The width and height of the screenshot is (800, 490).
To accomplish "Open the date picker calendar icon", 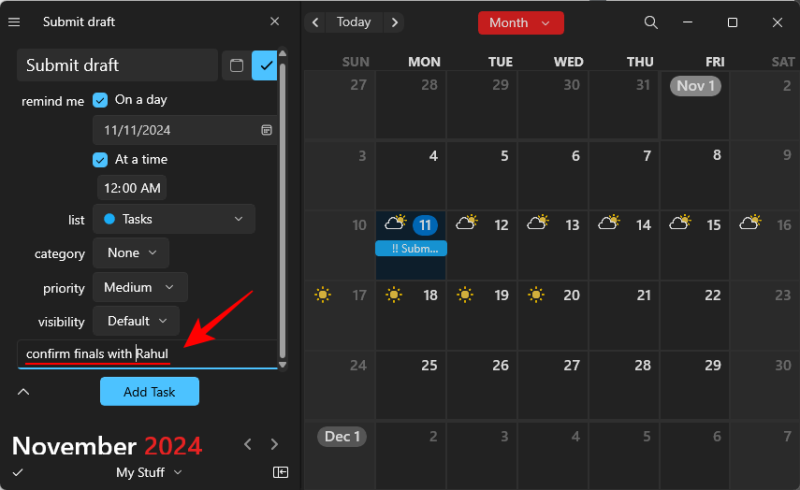I will (x=266, y=130).
